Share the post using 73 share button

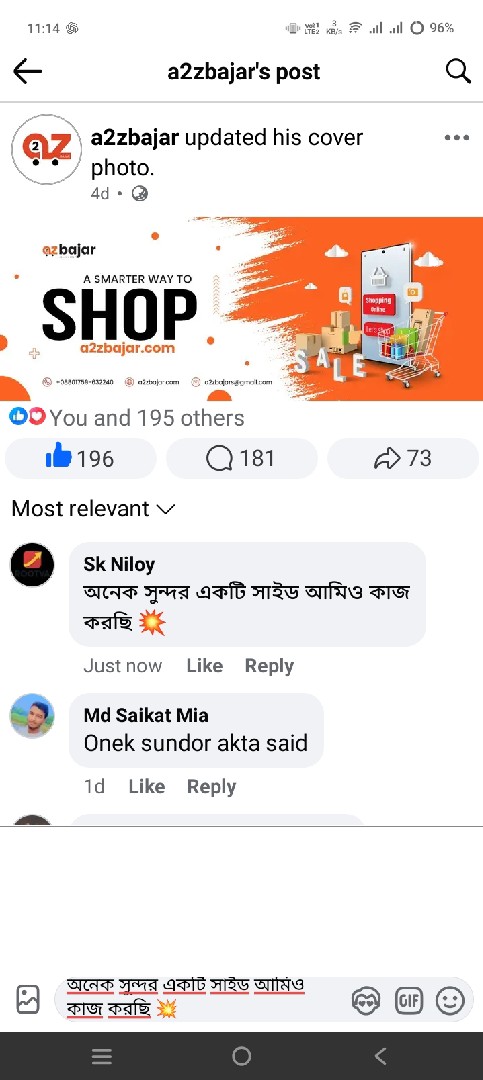pos(402,458)
